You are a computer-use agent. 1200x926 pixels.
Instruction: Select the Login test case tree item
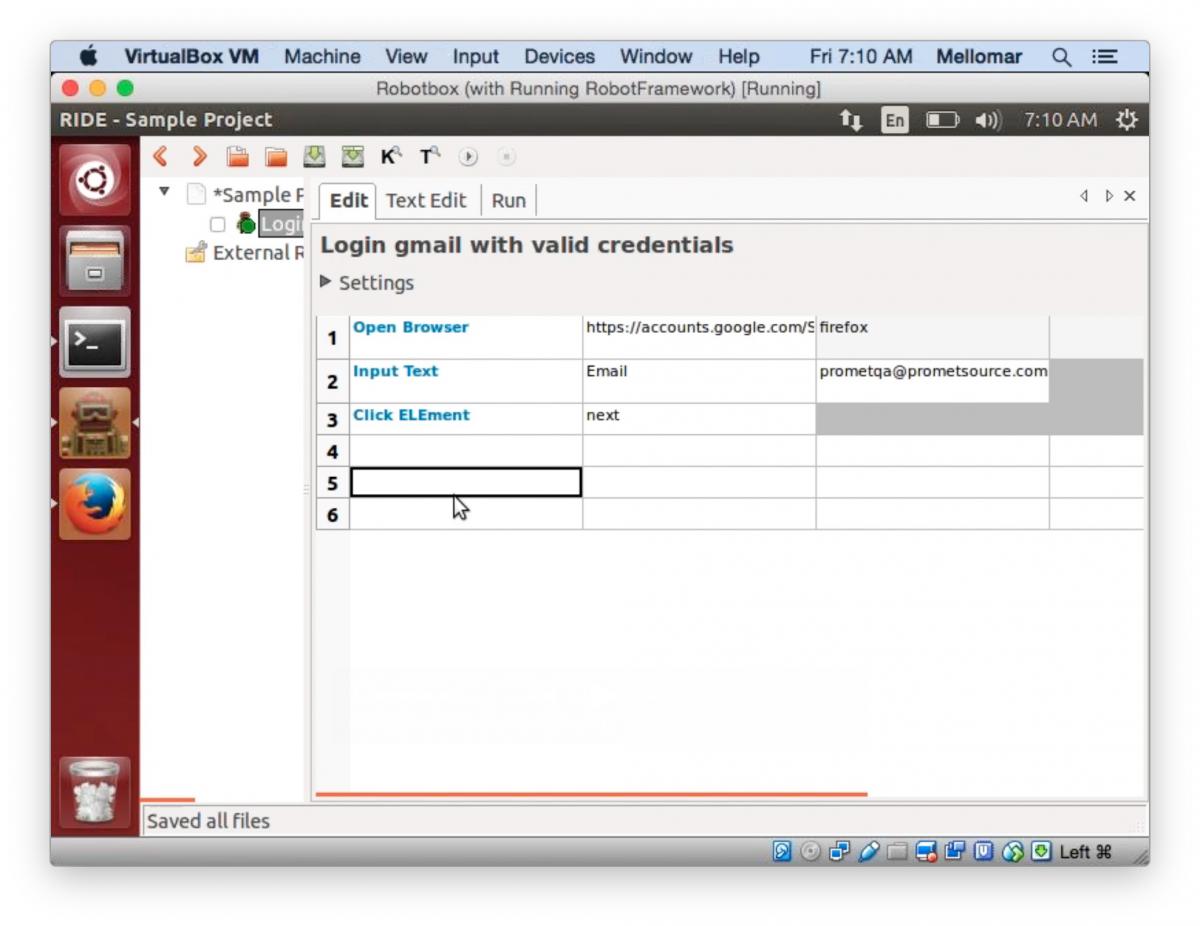tap(281, 224)
